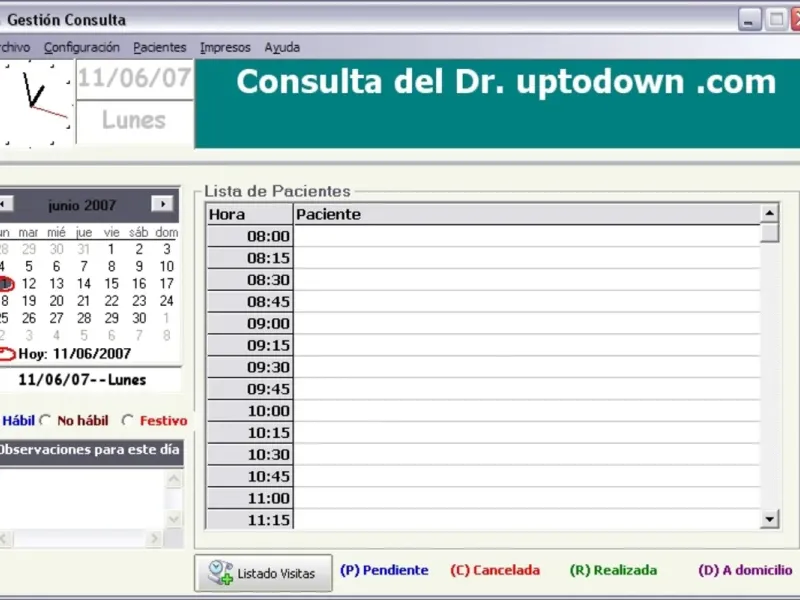Advance calendar to next month arrow

(163, 204)
